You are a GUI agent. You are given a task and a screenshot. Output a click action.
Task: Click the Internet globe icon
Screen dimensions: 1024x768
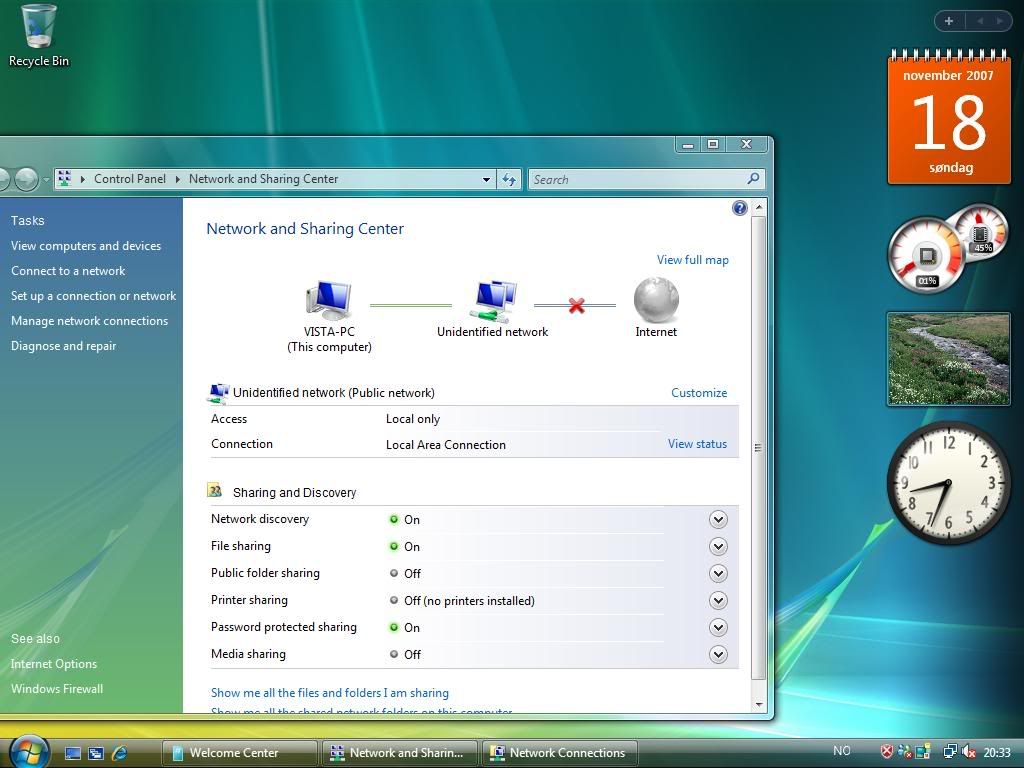click(x=656, y=300)
